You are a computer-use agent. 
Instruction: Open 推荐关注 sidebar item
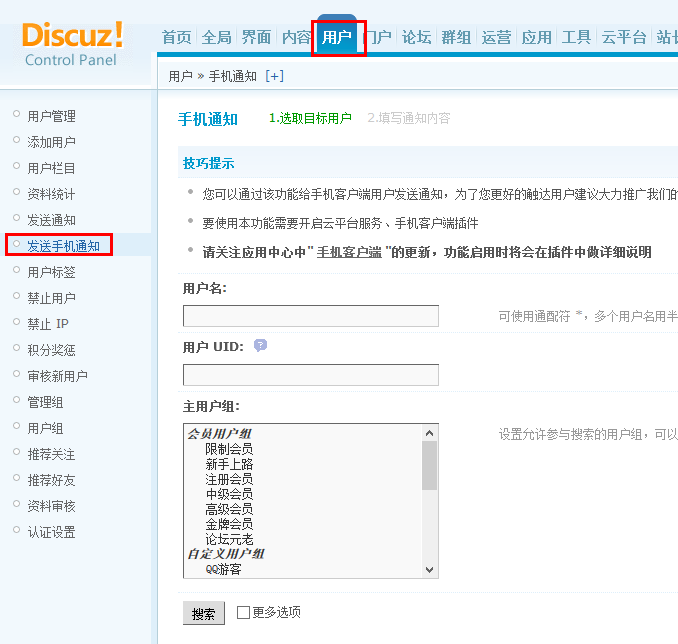point(51,454)
